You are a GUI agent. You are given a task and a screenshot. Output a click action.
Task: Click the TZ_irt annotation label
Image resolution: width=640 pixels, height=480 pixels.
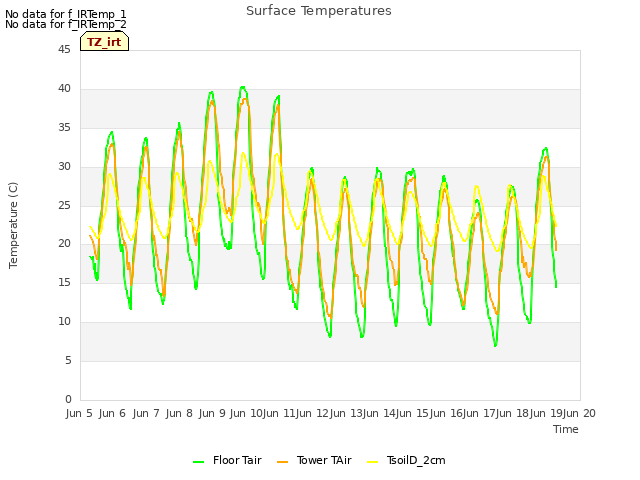coord(104,42)
